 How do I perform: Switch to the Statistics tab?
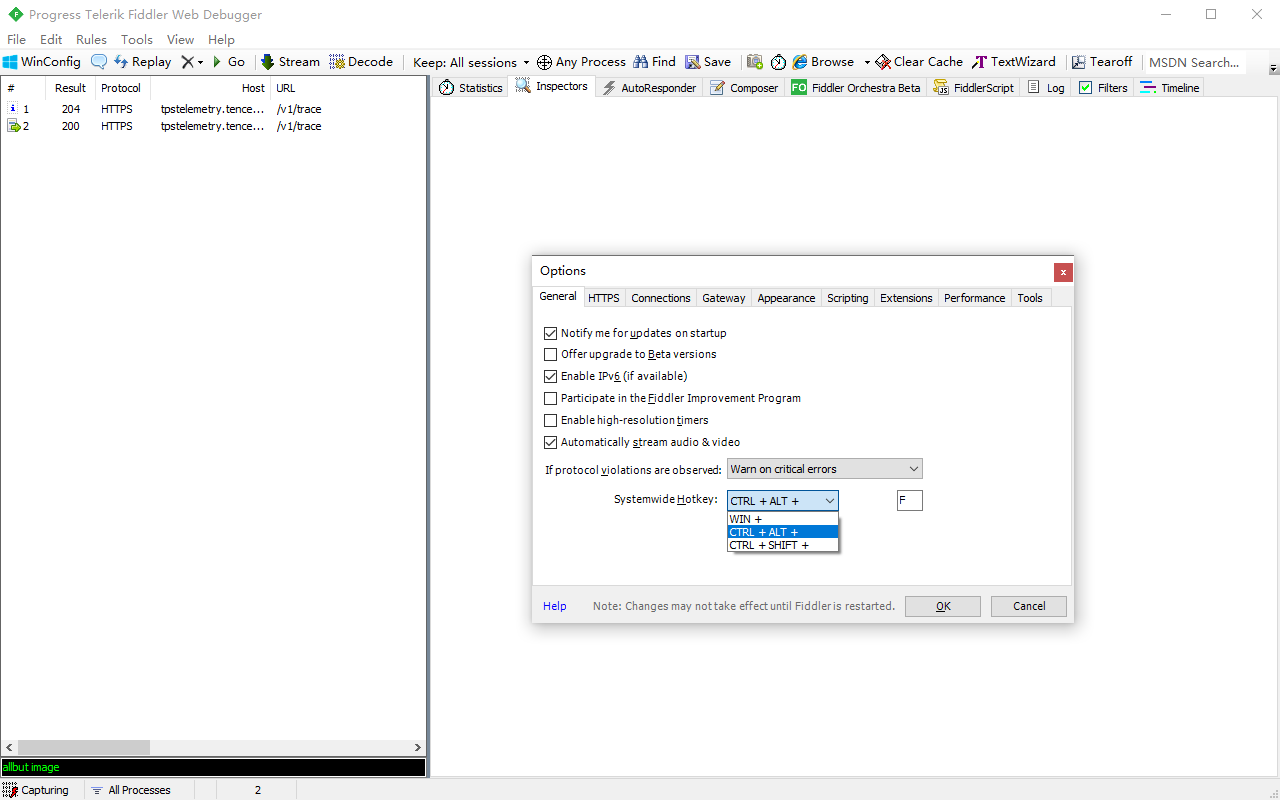click(x=470, y=88)
